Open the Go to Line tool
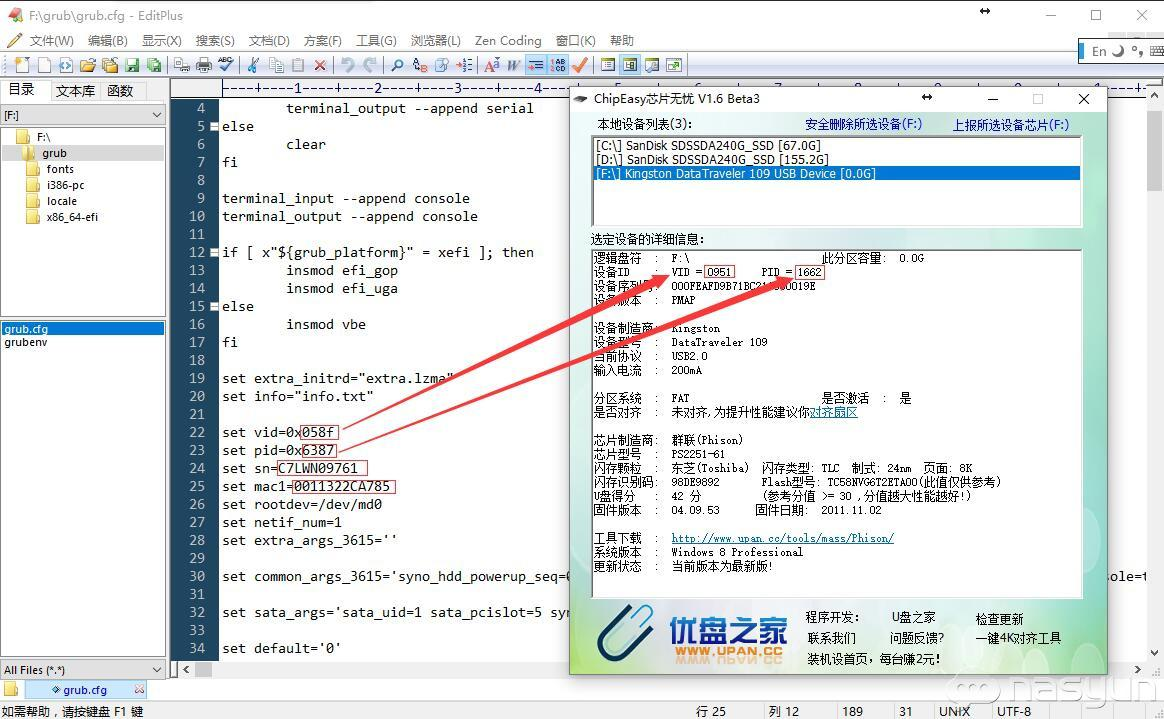 click(x=464, y=65)
